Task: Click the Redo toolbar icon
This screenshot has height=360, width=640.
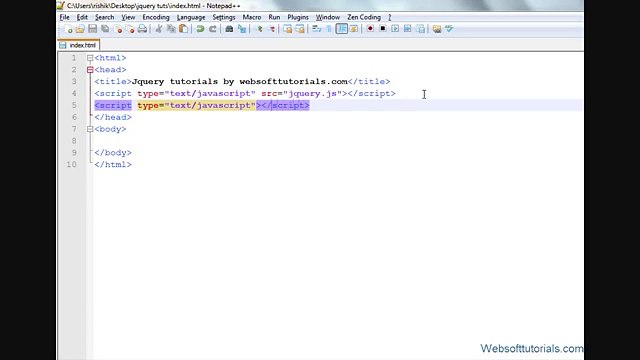Action: [213, 29]
